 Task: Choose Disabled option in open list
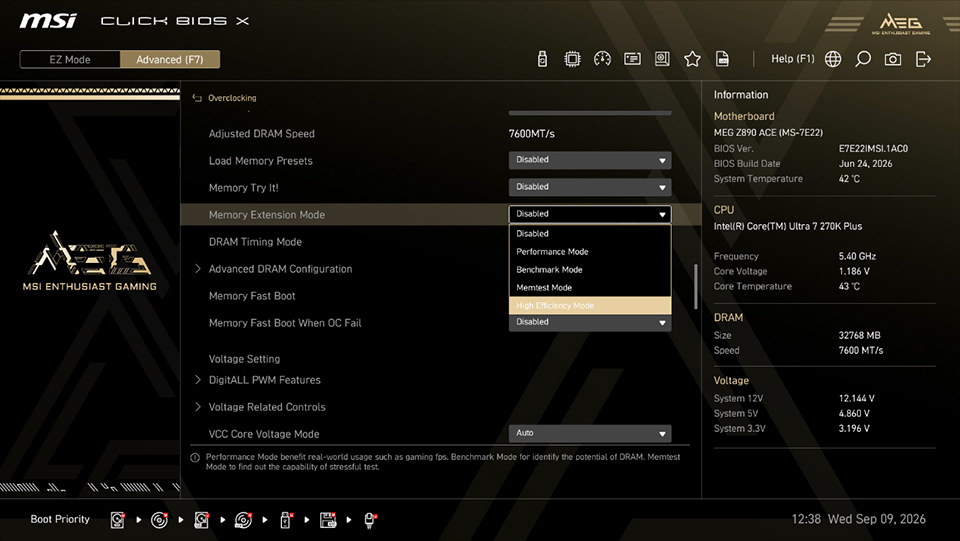coord(590,233)
